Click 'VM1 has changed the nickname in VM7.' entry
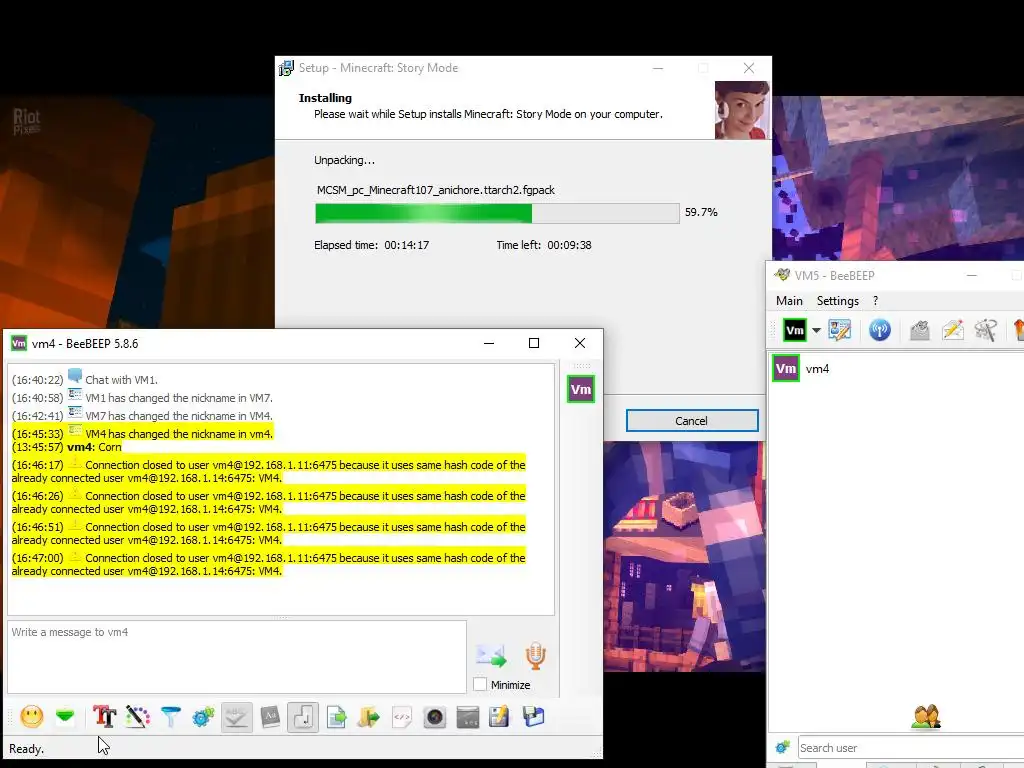This screenshot has width=1024, height=768. (x=179, y=398)
